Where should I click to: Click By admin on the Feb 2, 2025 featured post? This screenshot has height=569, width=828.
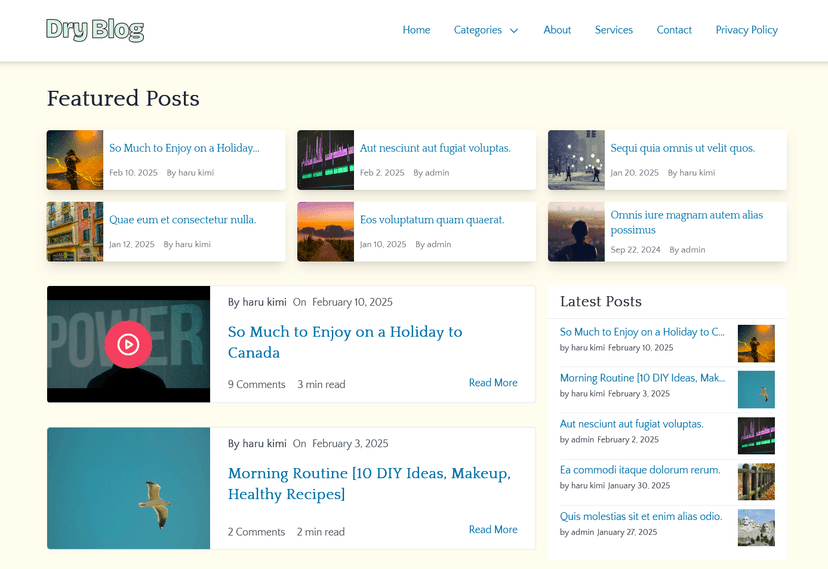pyautogui.click(x=431, y=173)
